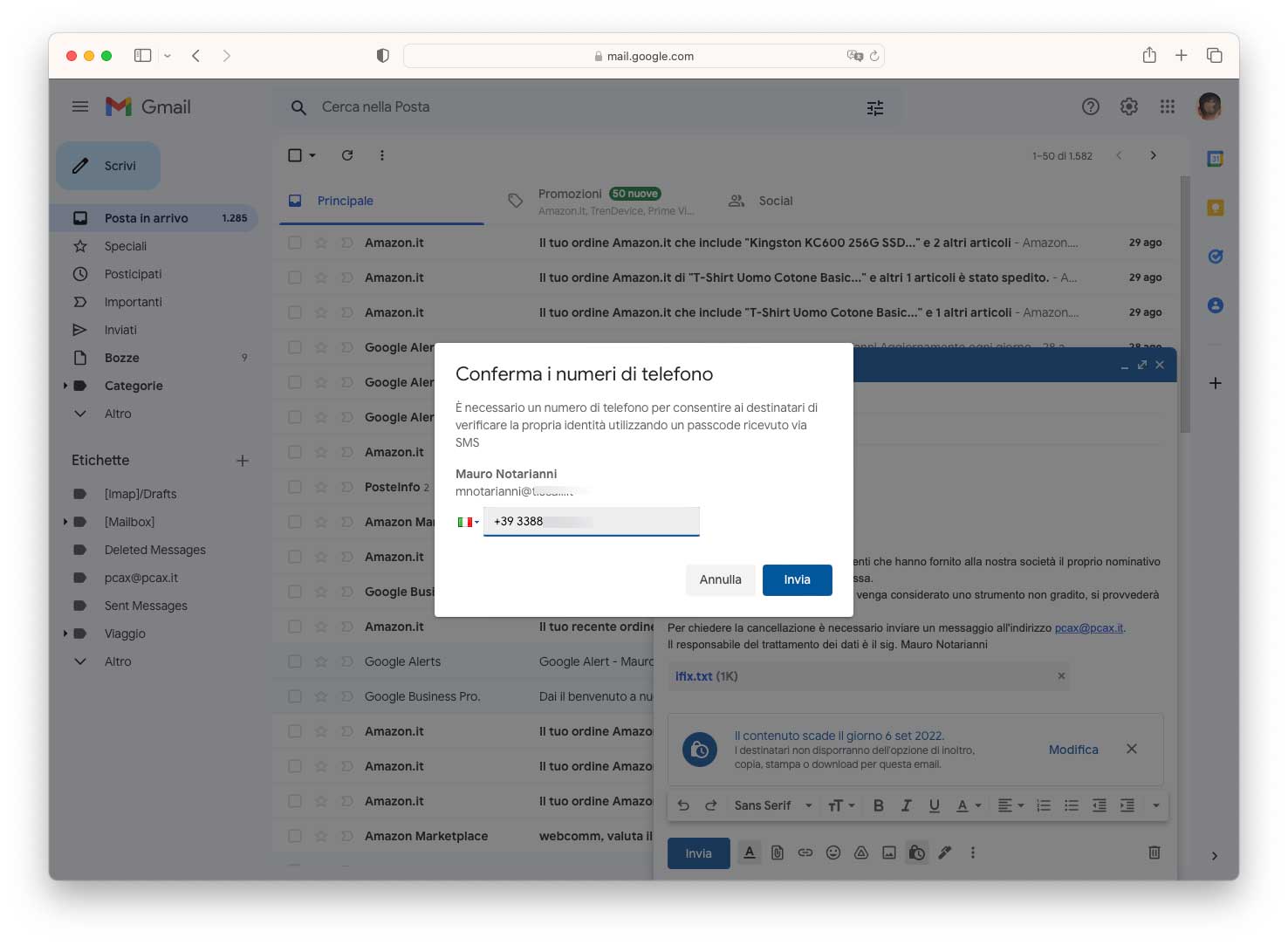
Task: Discard draft with the trash icon
Action: pos(1154,853)
